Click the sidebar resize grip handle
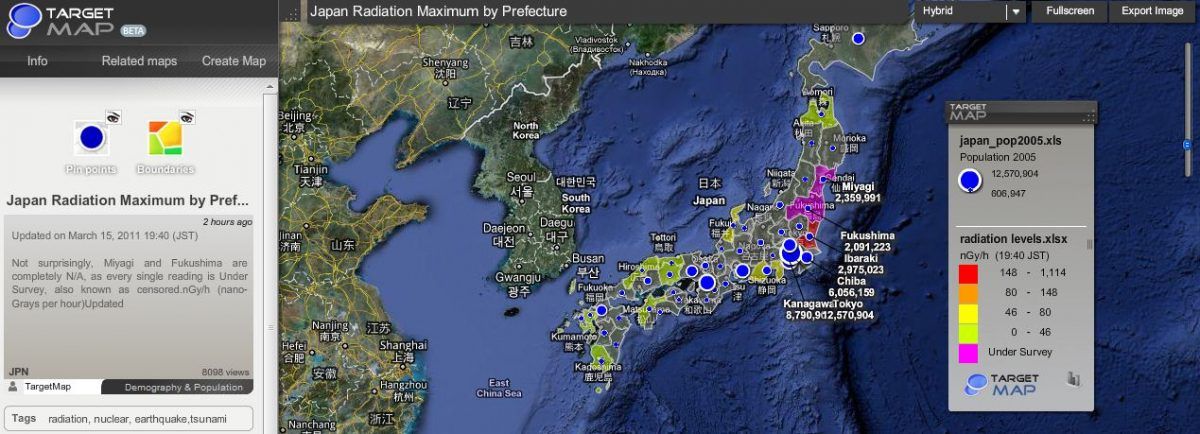This screenshot has width=1200, height=434. [270, 328]
